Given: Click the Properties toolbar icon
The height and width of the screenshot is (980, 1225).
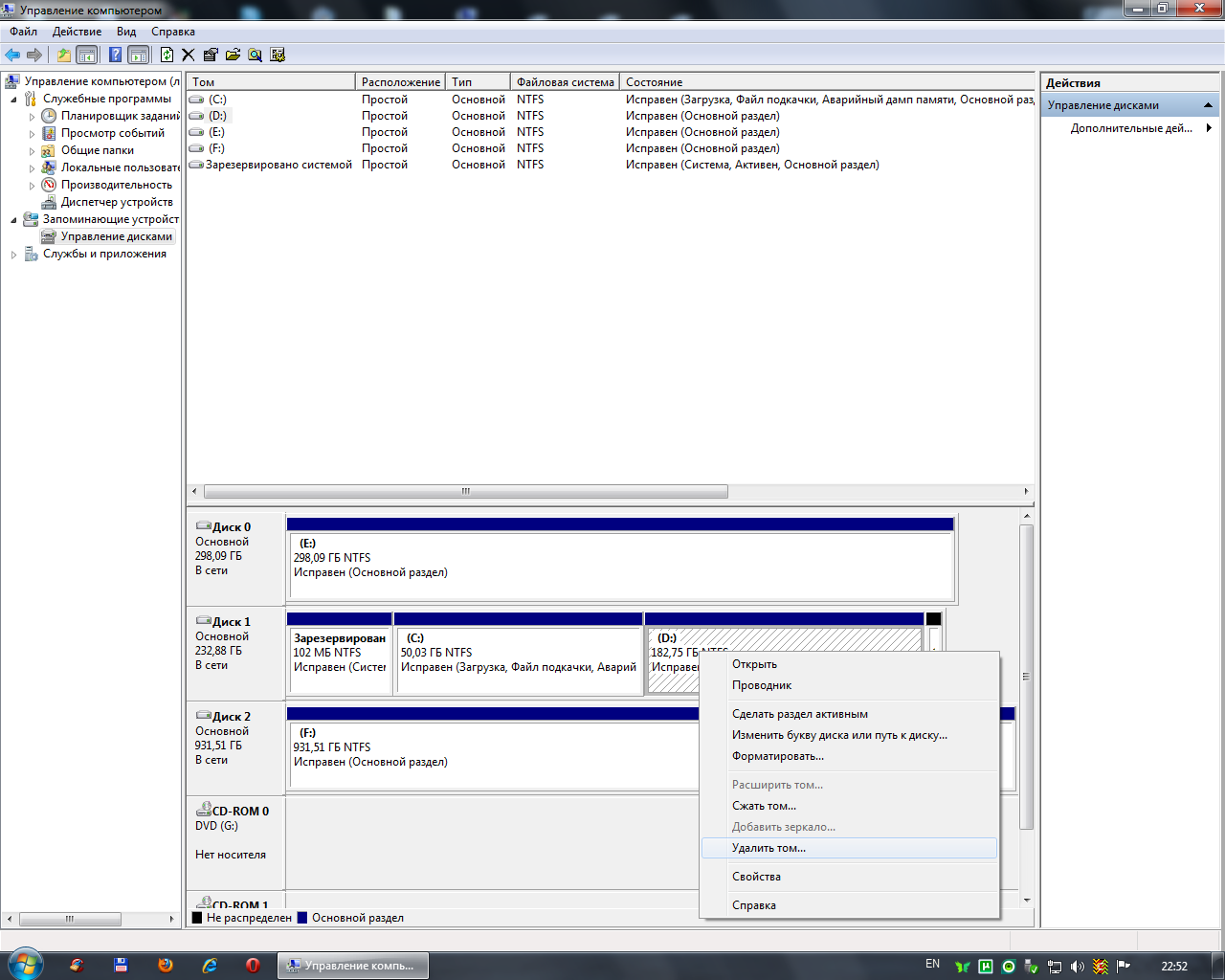Looking at the screenshot, I should (x=211, y=55).
